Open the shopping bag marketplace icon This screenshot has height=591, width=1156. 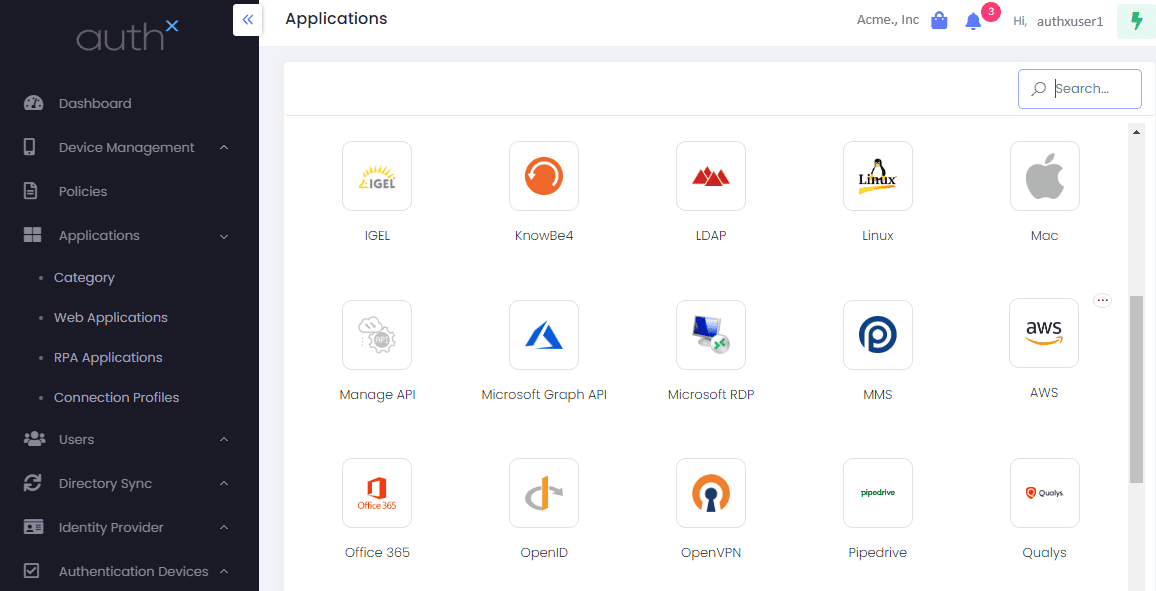click(939, 21)
